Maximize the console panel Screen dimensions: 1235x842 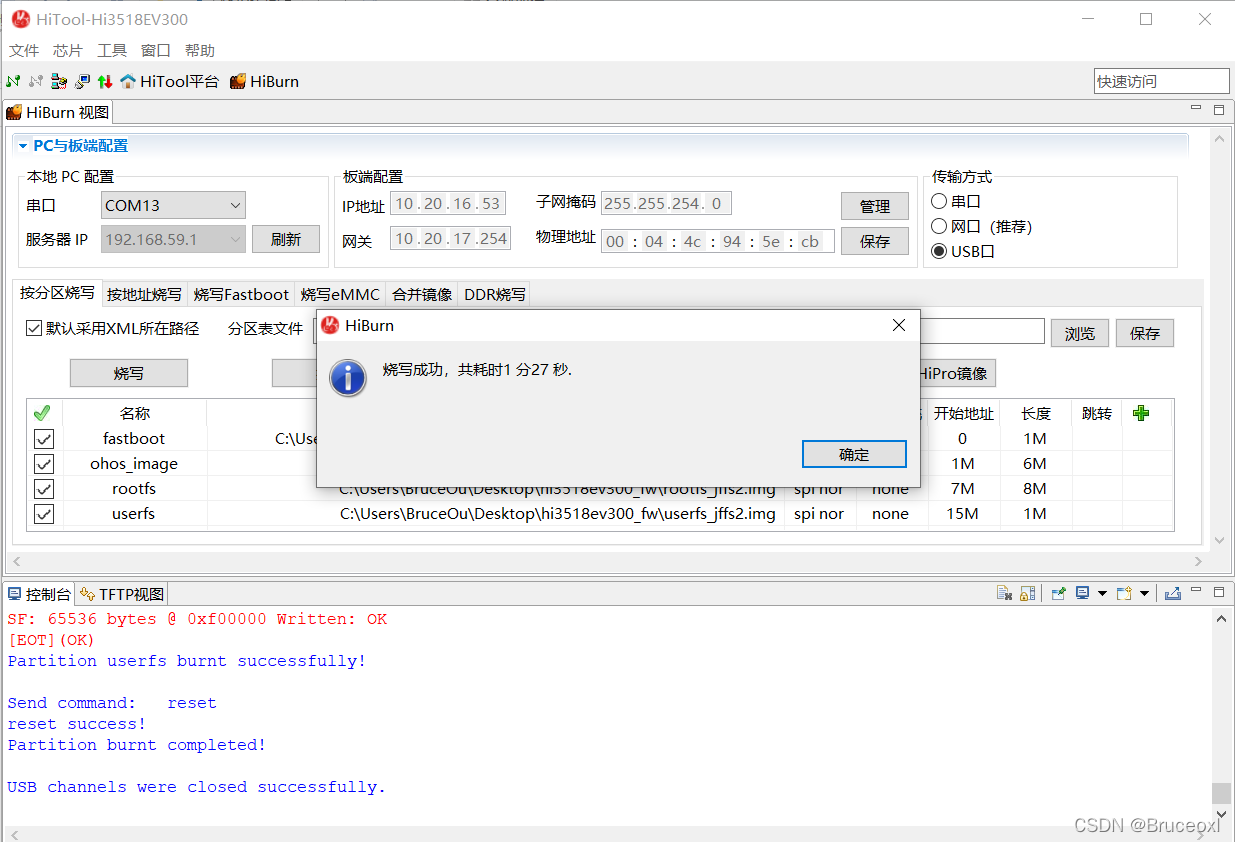coord(1218,593)
